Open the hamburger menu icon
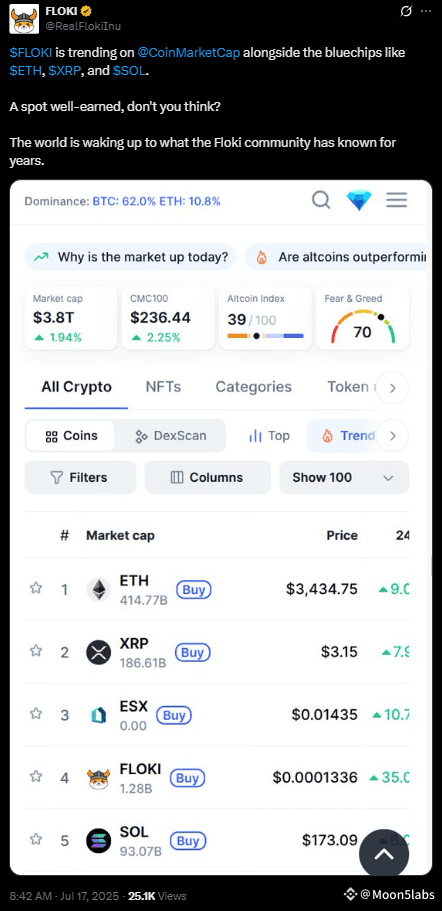The image size is (442, 911). point(397,200)
